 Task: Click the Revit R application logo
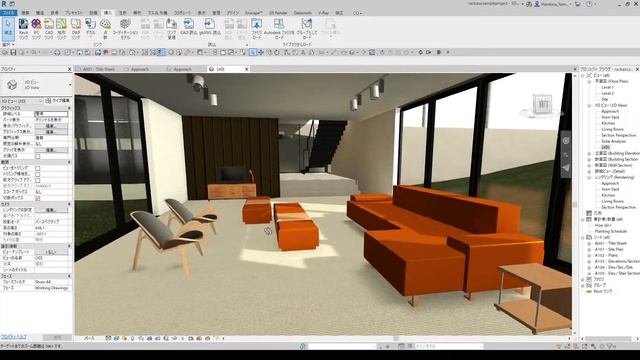coord(4,4)
